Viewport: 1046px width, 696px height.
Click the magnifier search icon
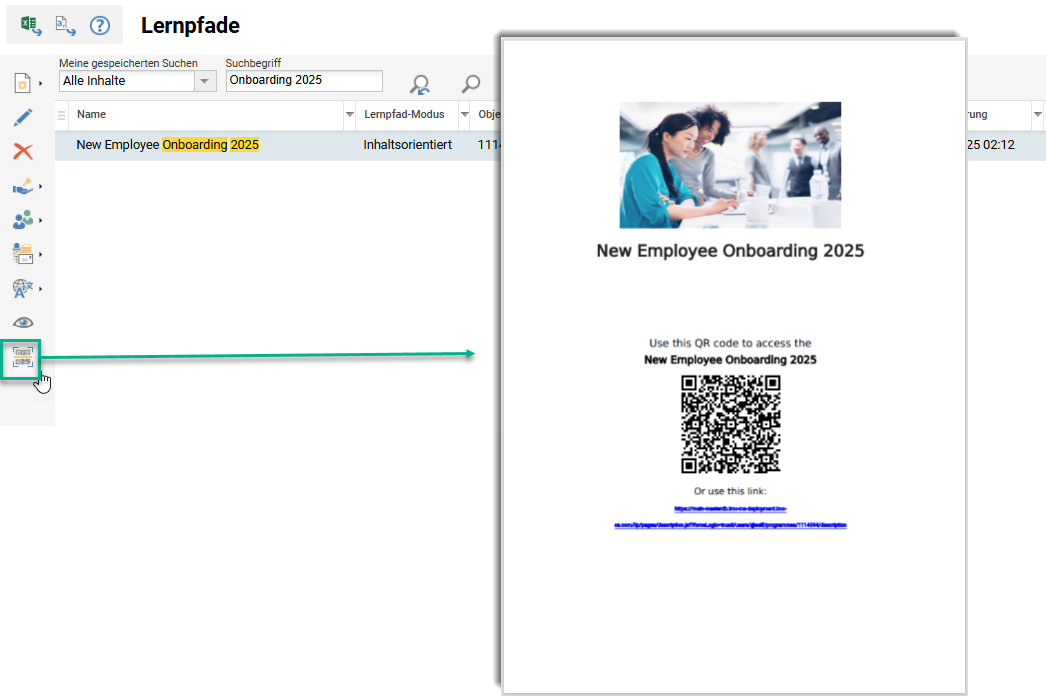coord(470,84)
